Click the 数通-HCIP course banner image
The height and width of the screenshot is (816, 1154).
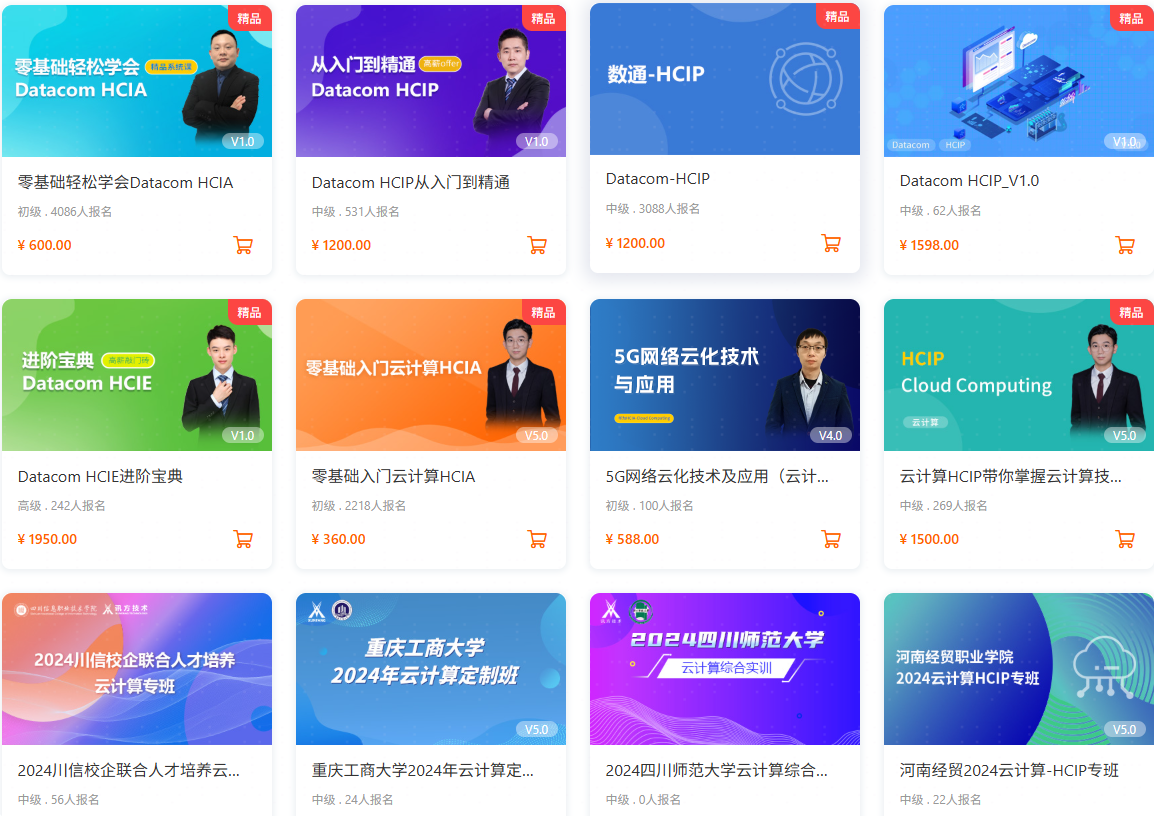coord(725,79)
